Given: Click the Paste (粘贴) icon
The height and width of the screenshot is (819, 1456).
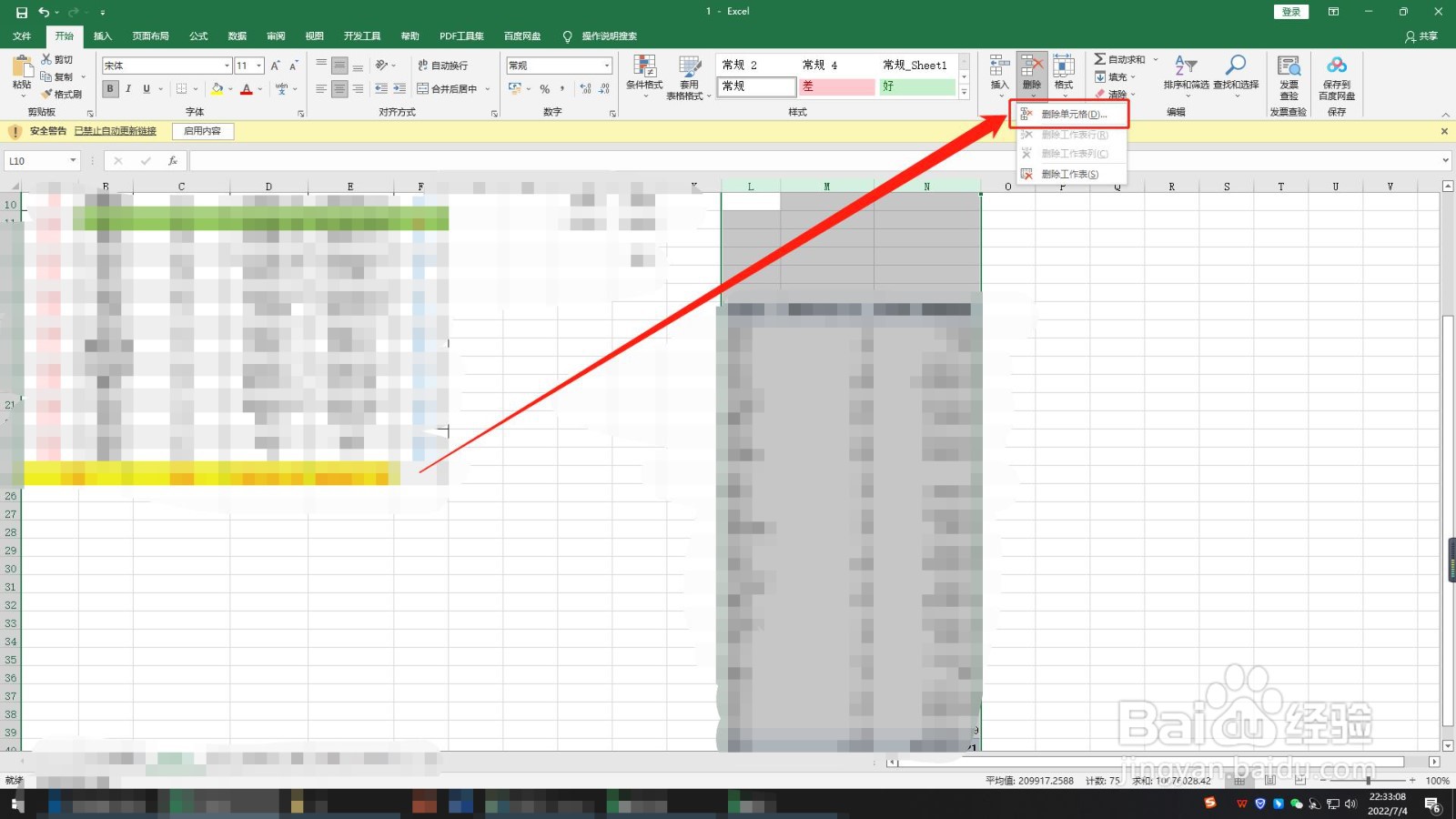Looking at the screenshot, I should [x=22, y=66].
